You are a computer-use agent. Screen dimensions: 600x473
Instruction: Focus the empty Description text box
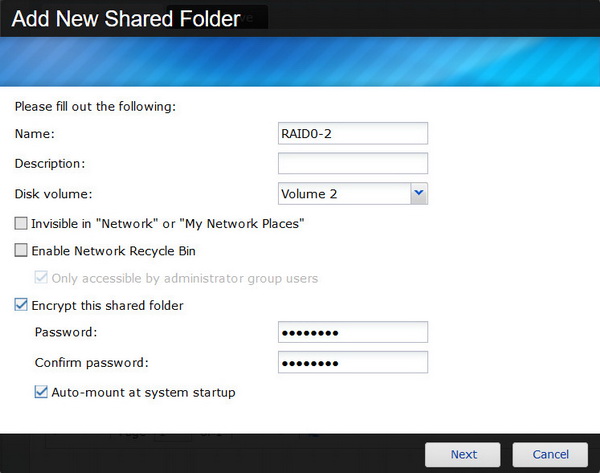tap(352, 163)
